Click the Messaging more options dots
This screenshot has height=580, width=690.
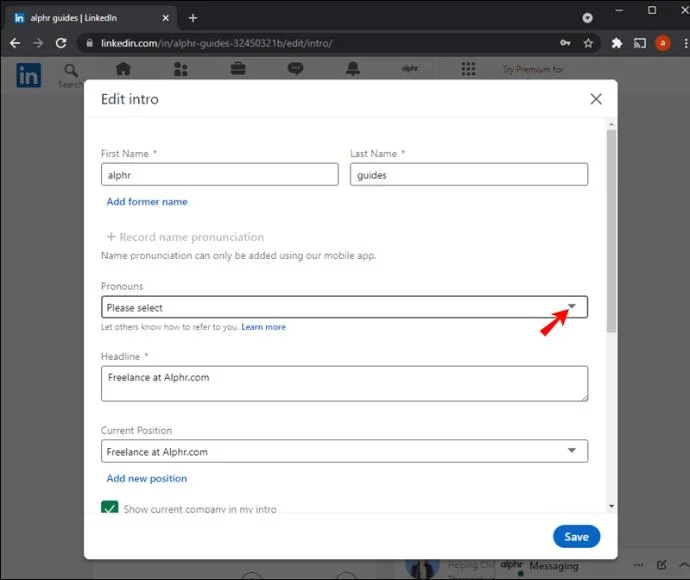tap(639, 565)
